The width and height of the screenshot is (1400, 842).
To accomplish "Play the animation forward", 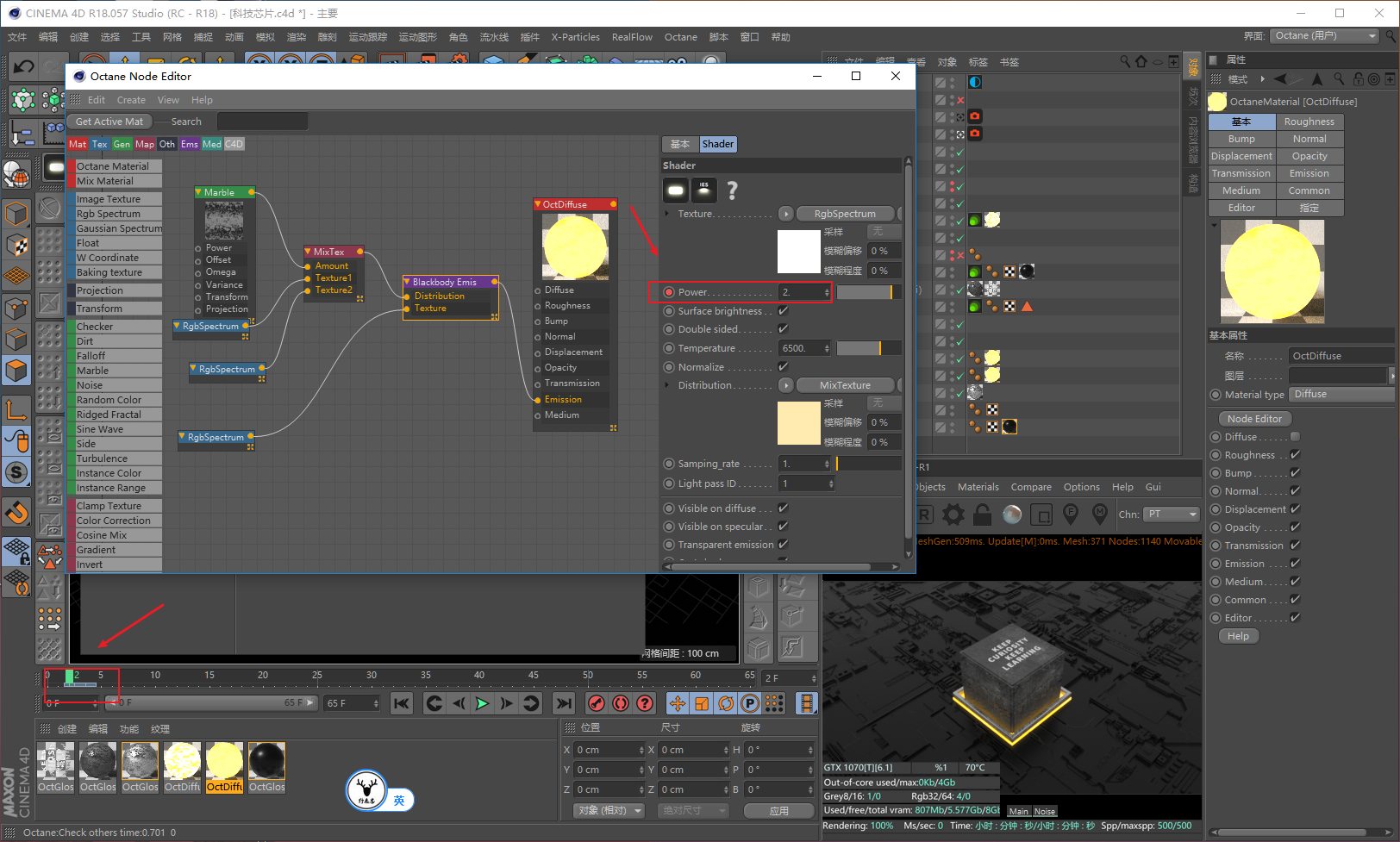I will (x=482, y=703).
